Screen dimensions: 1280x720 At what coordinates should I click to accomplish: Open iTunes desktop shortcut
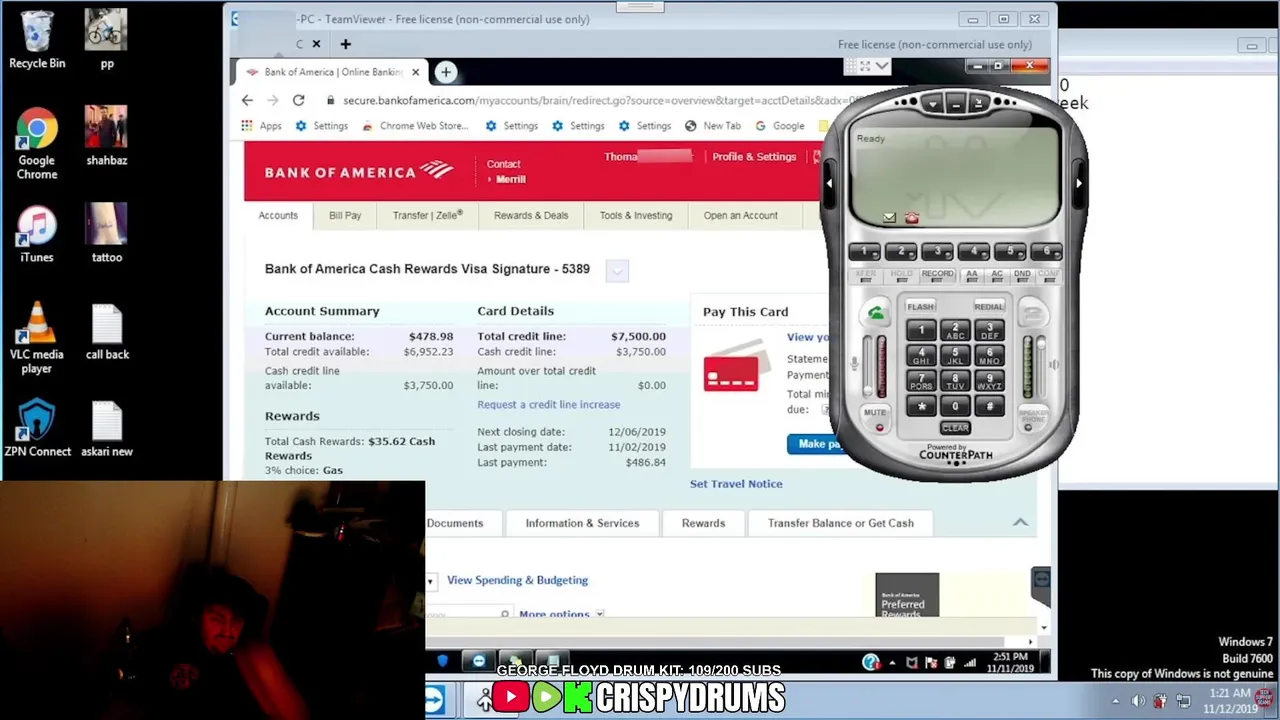pyautogui.click(x=37, y=234)
